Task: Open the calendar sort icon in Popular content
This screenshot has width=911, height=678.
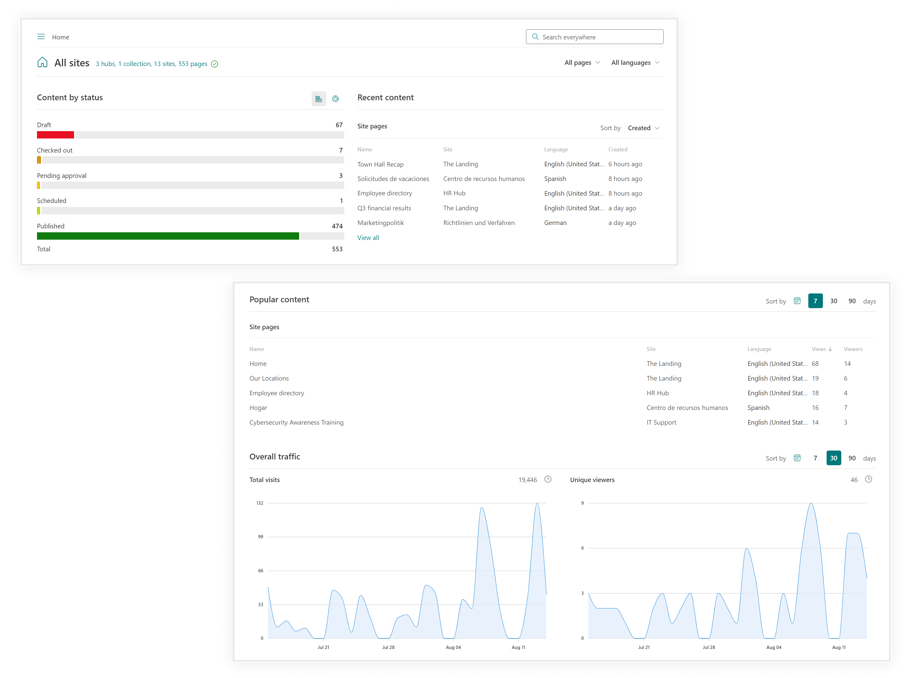Action: 796,301
